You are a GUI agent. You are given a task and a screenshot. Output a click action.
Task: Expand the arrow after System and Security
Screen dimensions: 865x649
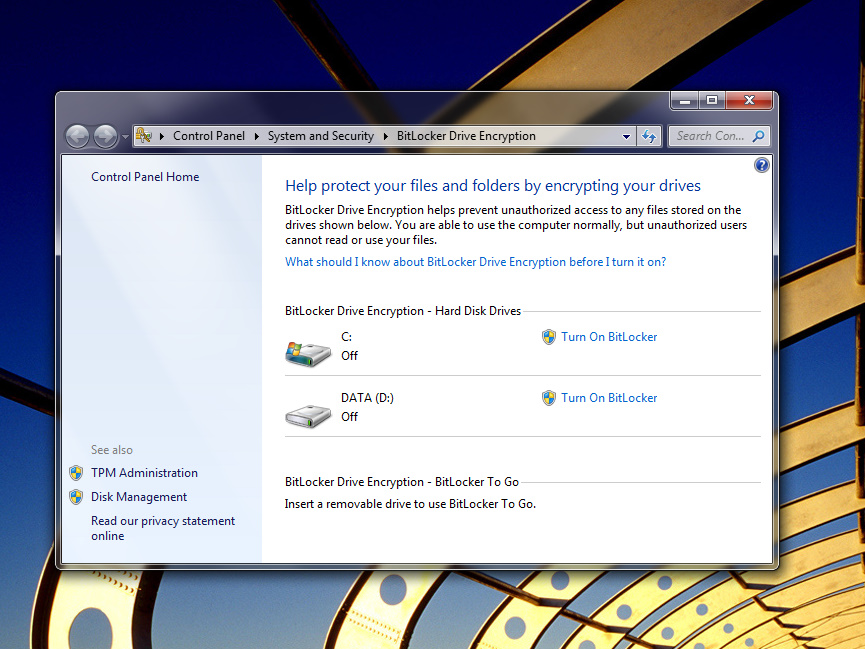pos(386,136)
